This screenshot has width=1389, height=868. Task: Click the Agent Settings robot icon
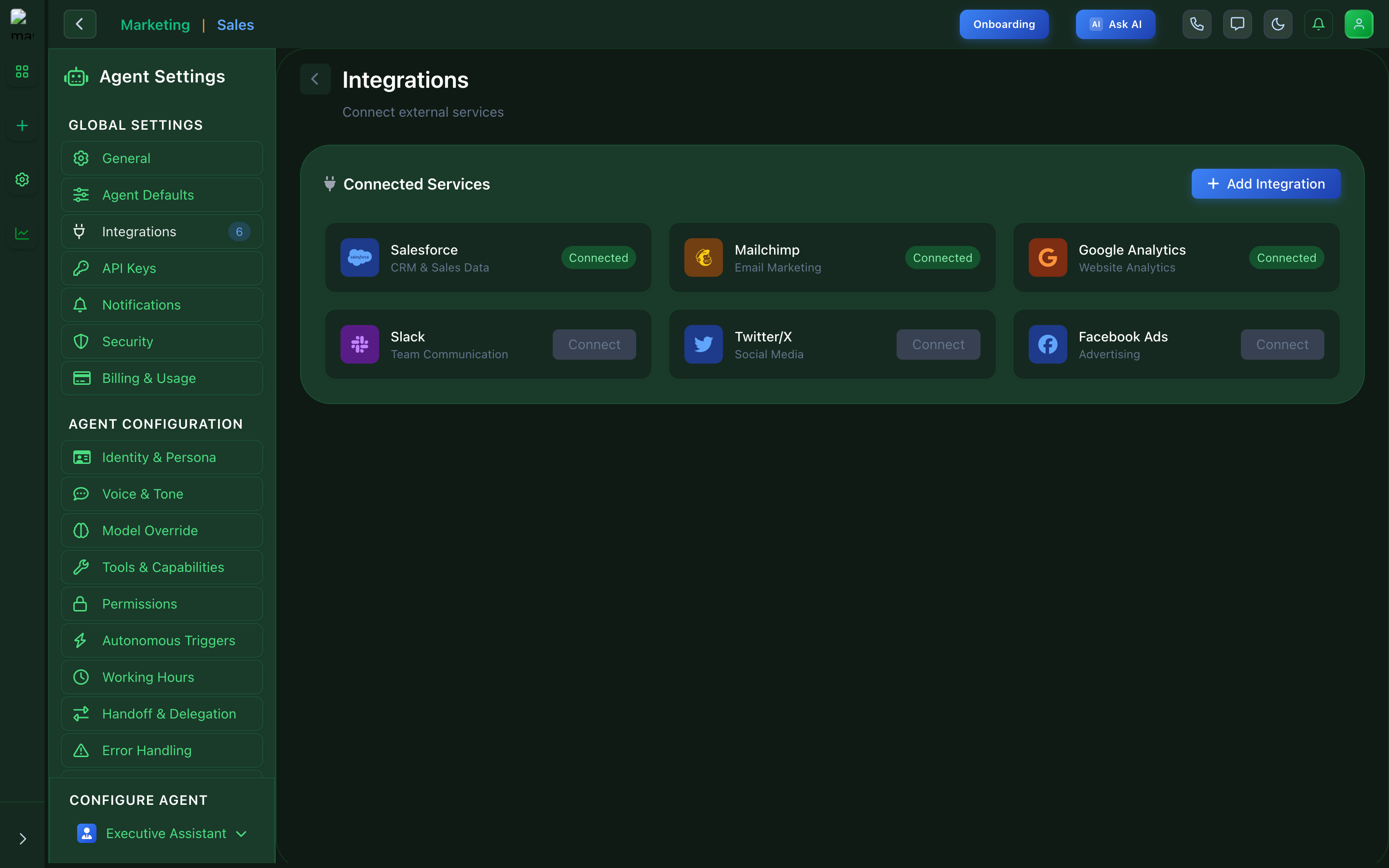76,77
